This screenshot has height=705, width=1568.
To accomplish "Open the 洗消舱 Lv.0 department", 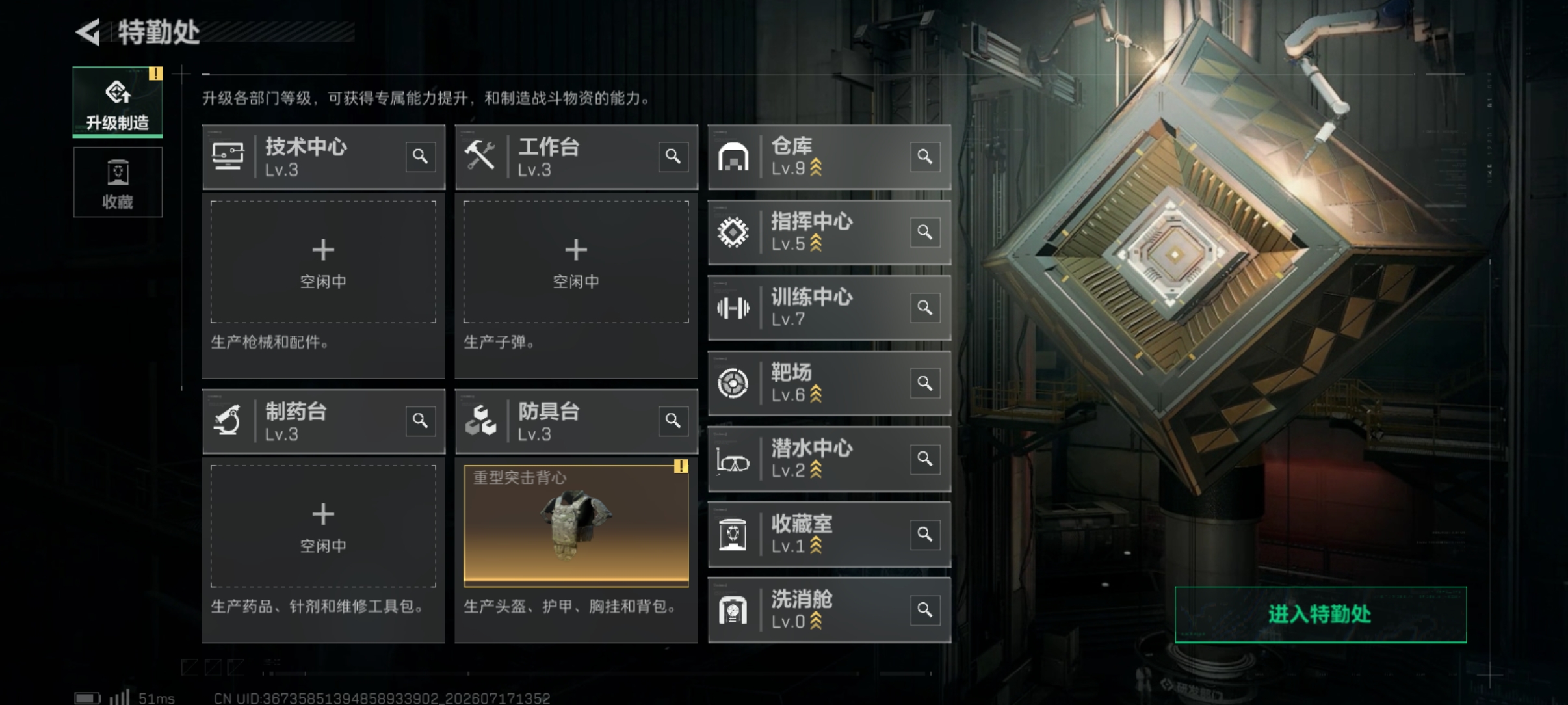I will (x=829, y=610).
